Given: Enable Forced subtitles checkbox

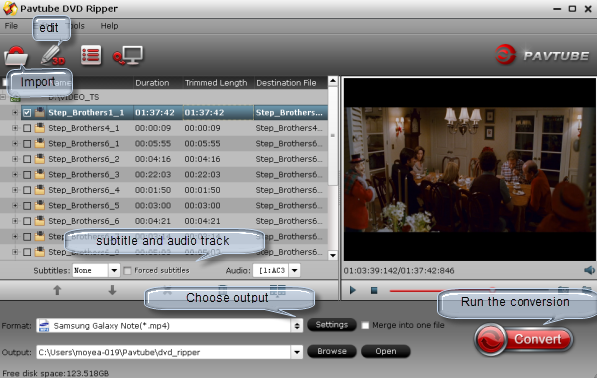Looking at the screenshot, I should point(128,271).
